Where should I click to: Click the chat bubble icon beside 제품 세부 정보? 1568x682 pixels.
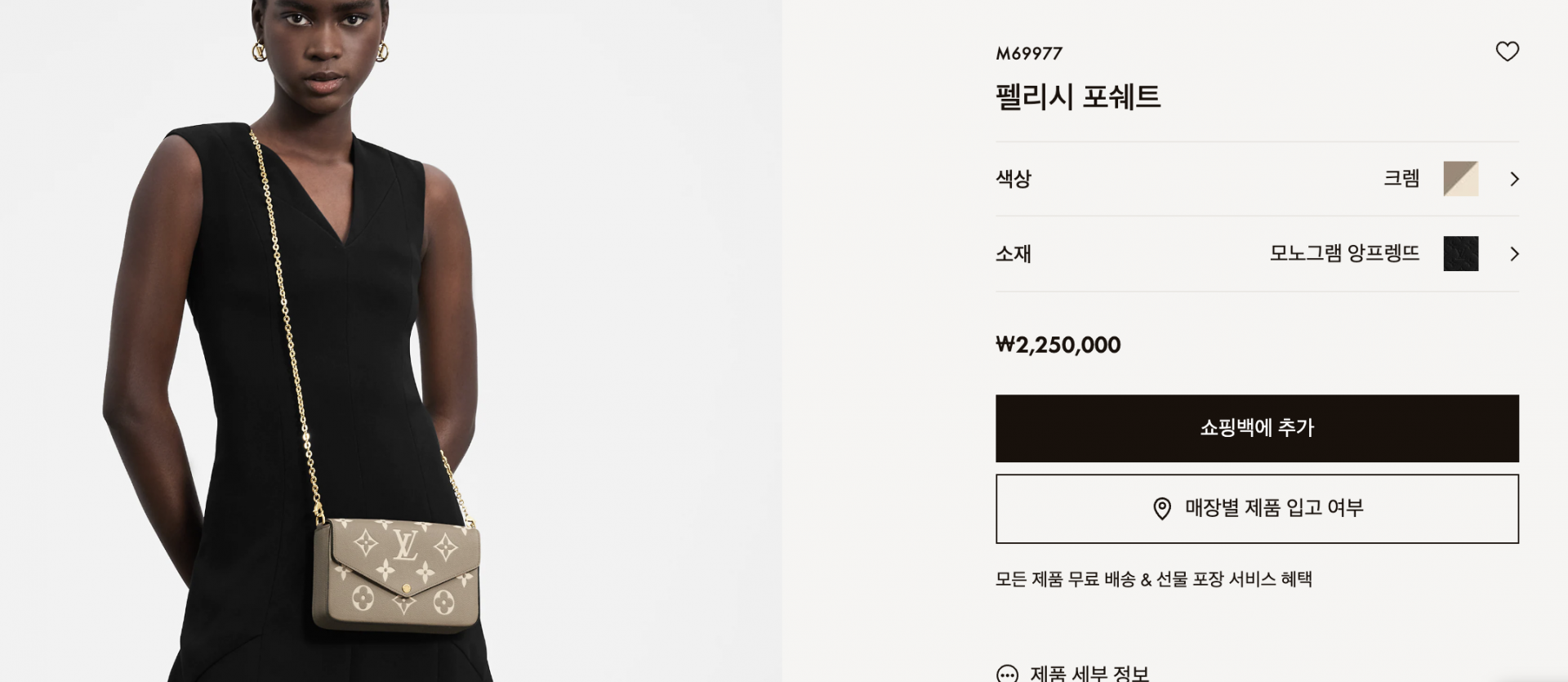point(1008,675)
